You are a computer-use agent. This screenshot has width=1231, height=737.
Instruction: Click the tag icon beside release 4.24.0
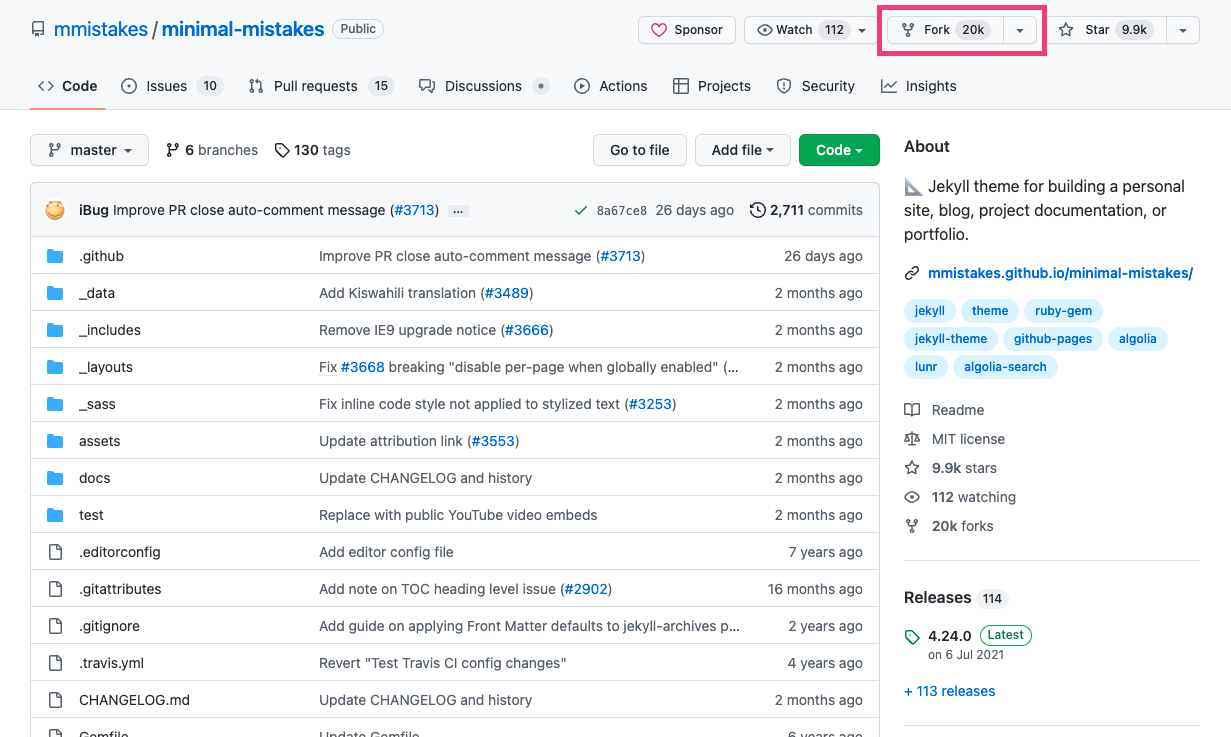(912, 637)
